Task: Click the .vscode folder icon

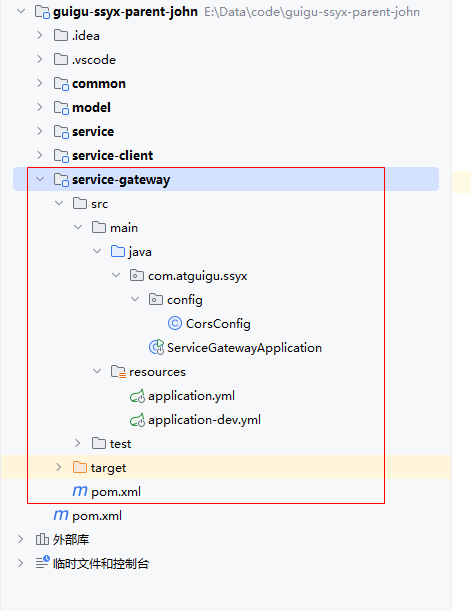Action: coord(61,59)
